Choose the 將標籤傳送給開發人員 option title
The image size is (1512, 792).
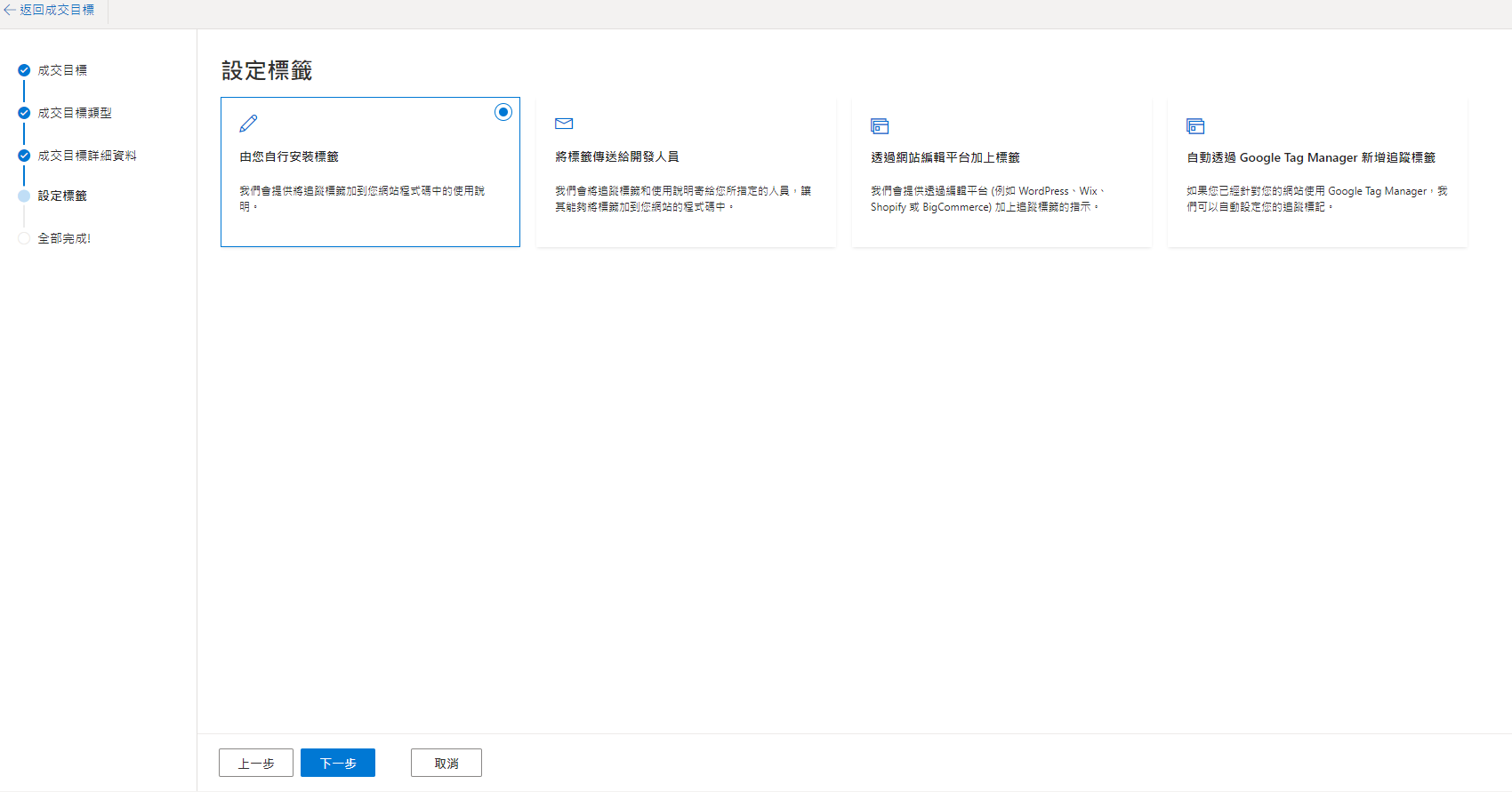point(617,156)
